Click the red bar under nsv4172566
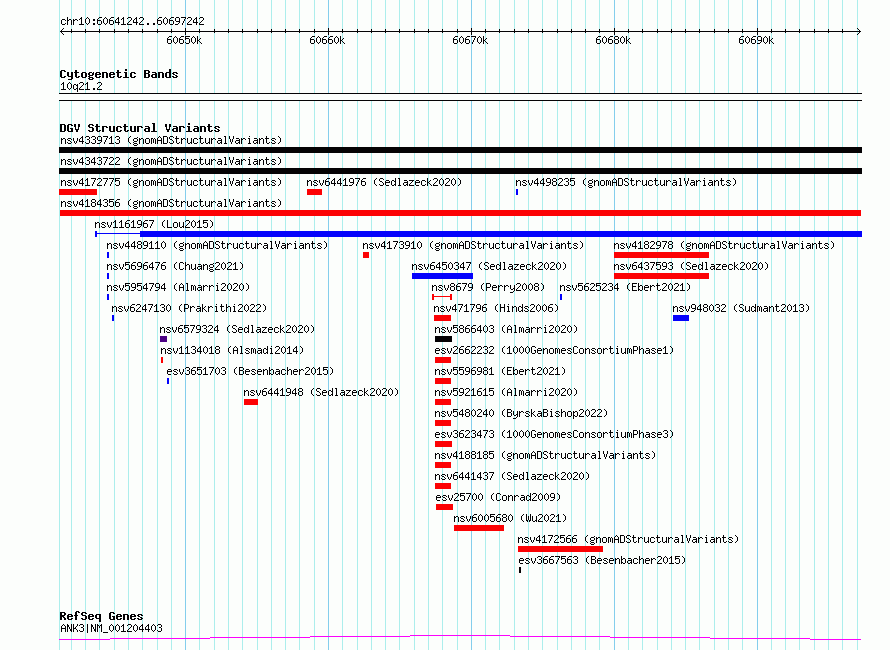Screen dimensions: 890x650 (x=560, y=549)
